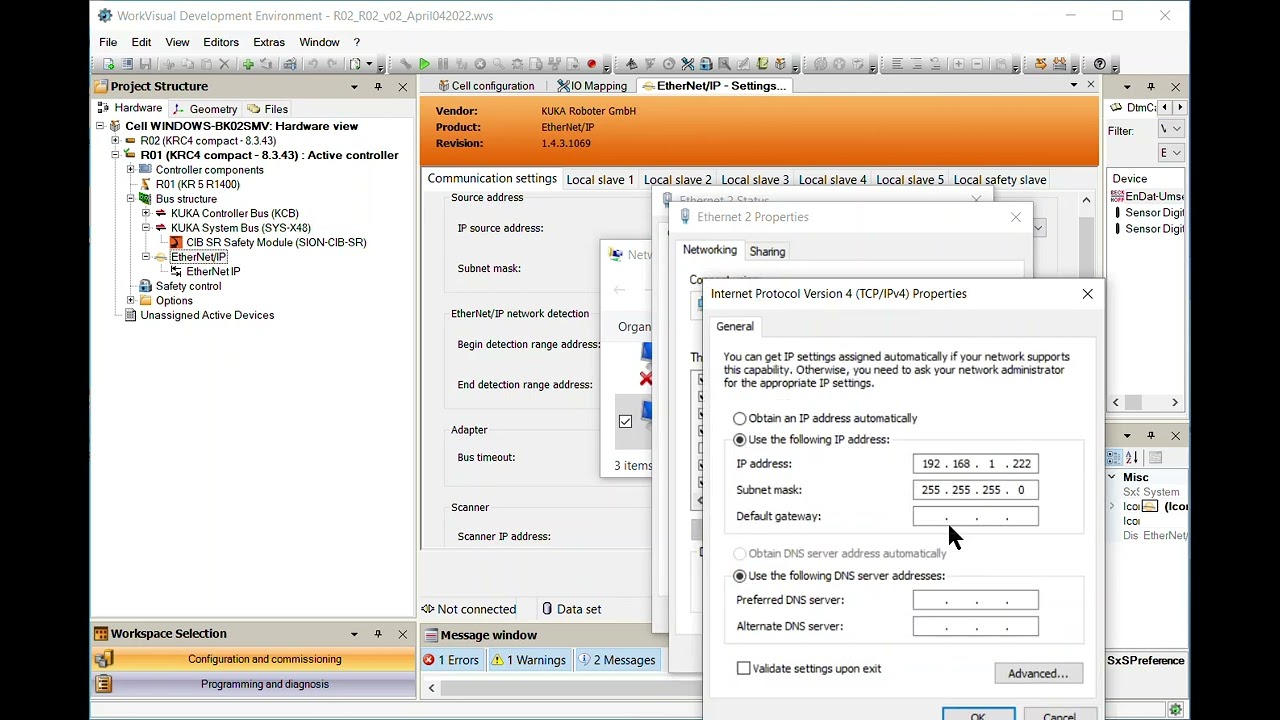Select Obtain an IP address automatically
The width and height of the screenshot is (1280, 720).
click(740, 419)
